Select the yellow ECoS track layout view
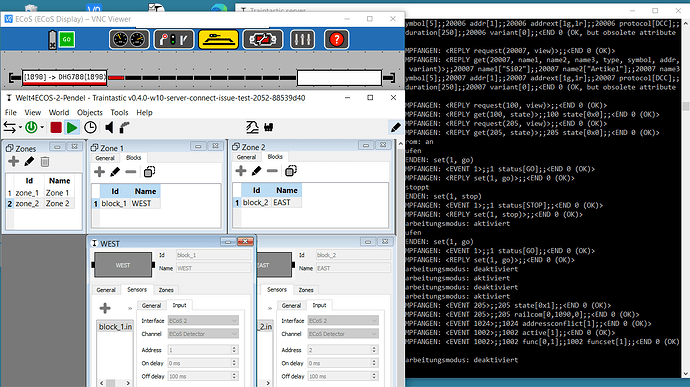This screenshot has width=690, height=387. [218, 40]
